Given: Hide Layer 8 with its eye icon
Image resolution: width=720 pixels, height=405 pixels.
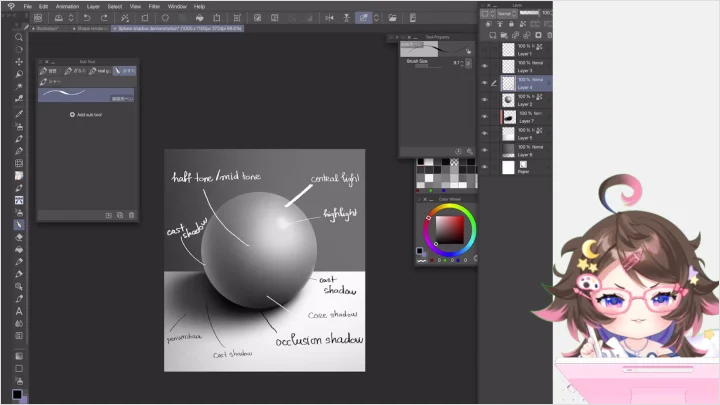Looking at the screenshot, I should point(484,150).
